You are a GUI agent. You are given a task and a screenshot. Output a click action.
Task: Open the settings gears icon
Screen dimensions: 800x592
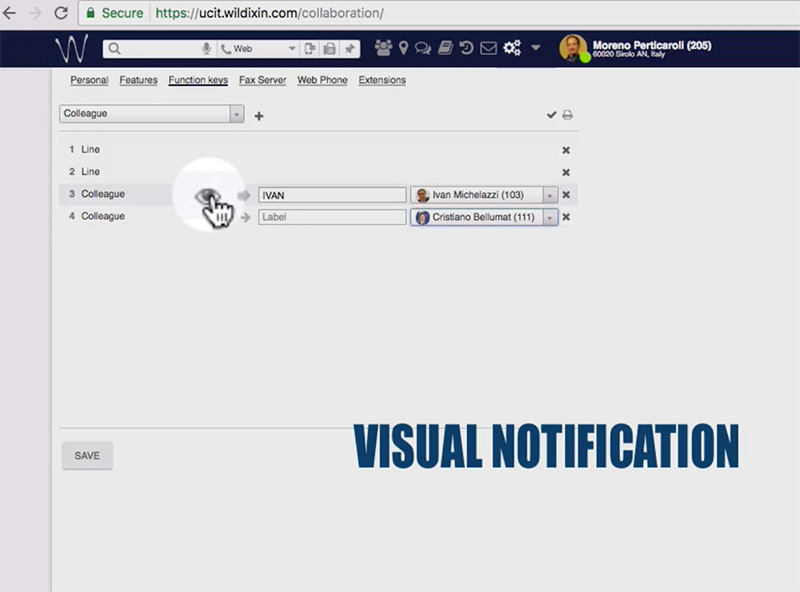point(512,47)
